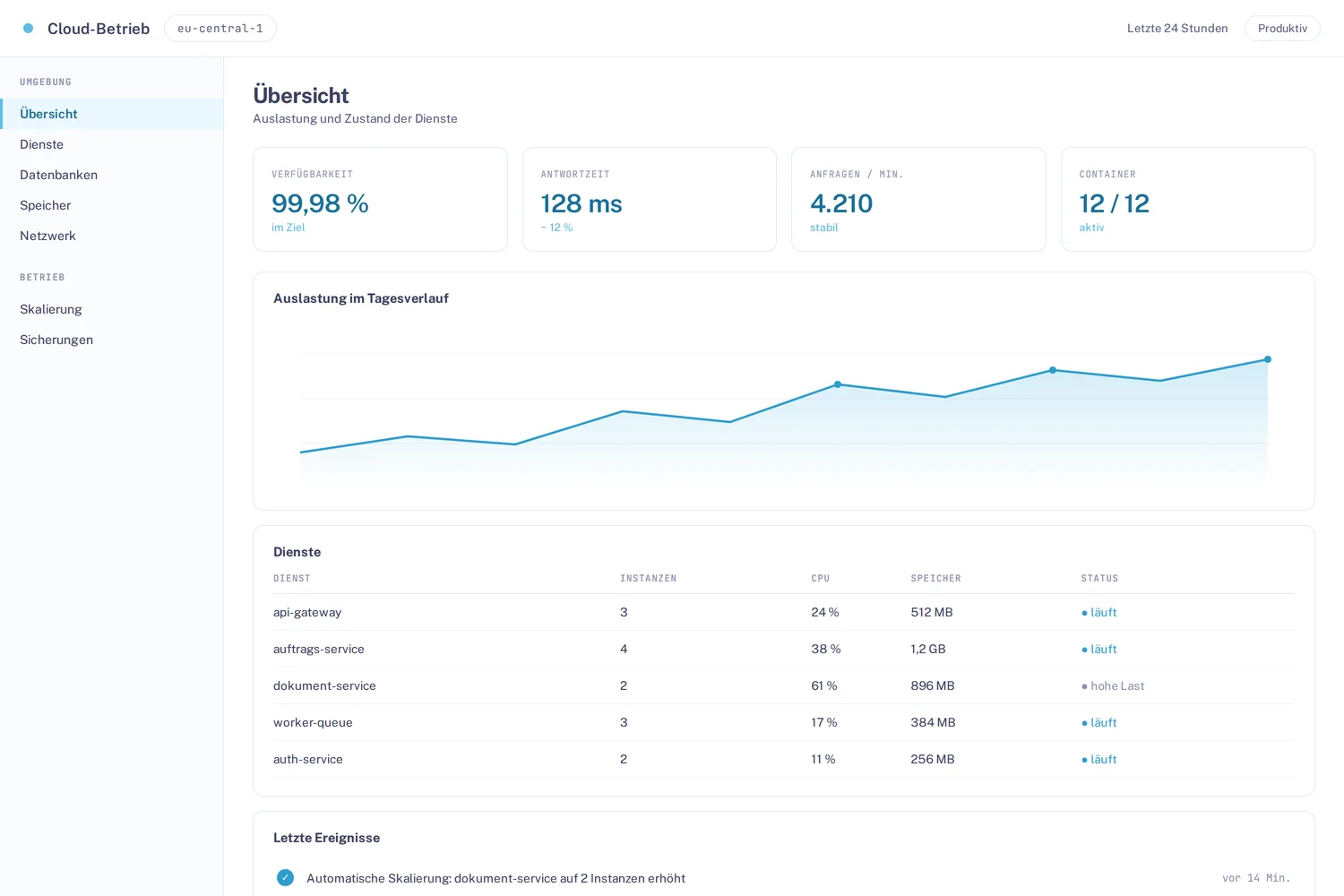
Task: Click the Antwortzeit 128 ms card
Action: point(650,200)
